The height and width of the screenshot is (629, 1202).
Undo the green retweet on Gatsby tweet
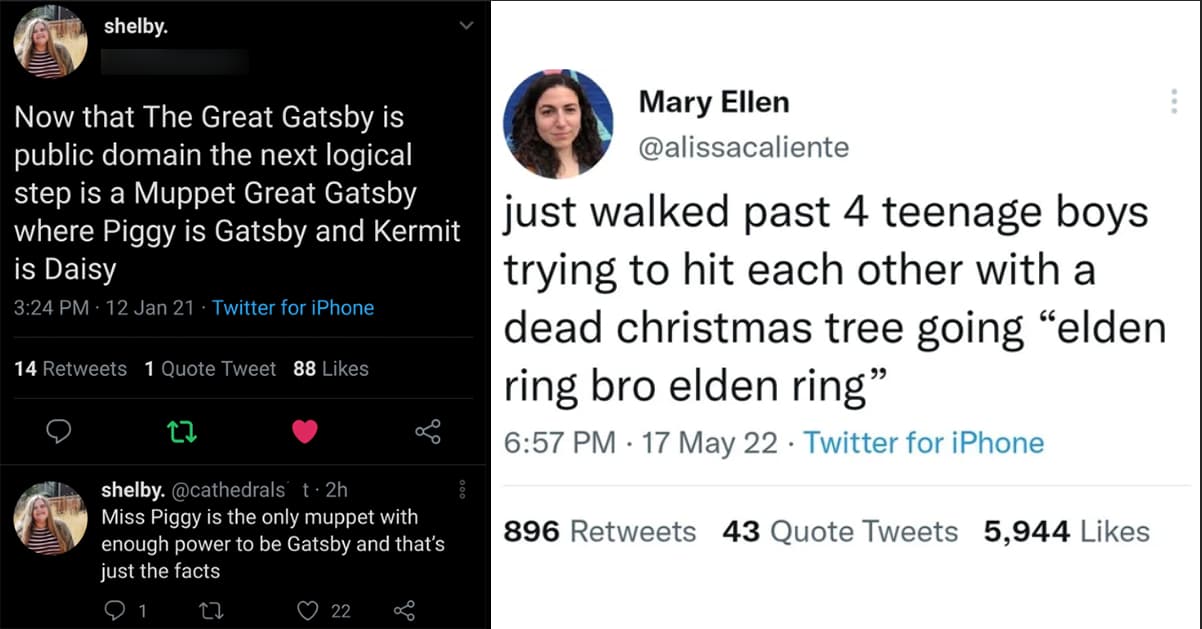pyautogui.click(x=182, y=431)
